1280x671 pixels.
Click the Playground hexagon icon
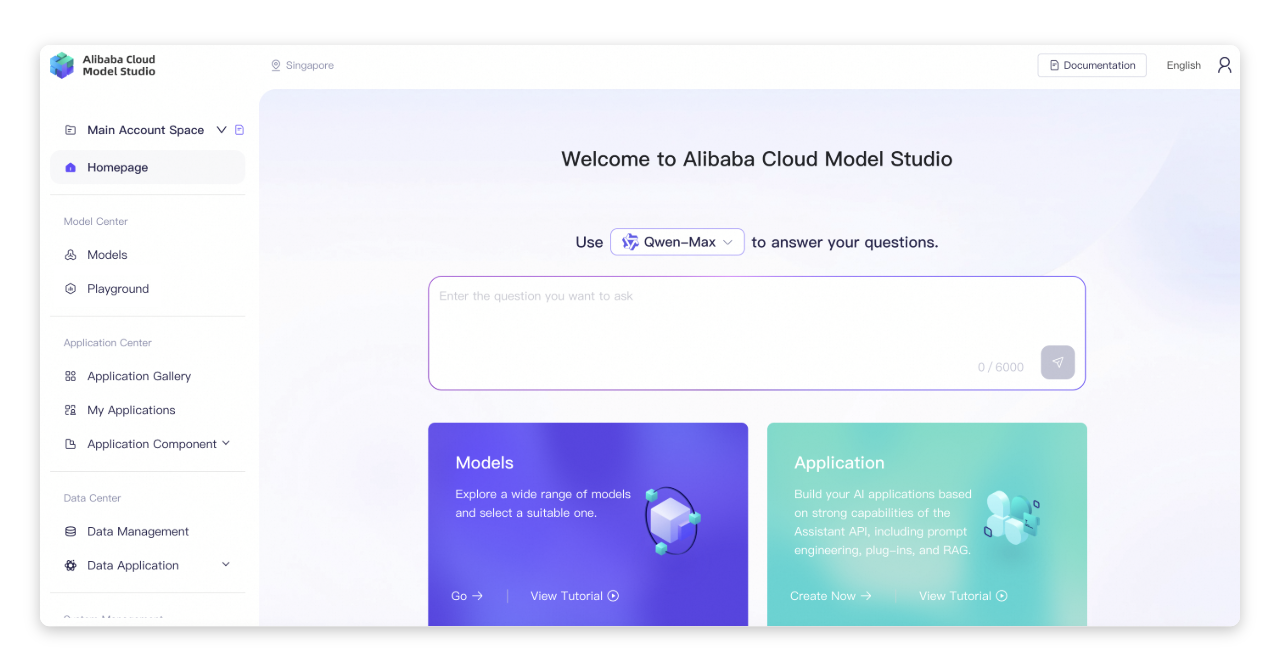point(70,289)
